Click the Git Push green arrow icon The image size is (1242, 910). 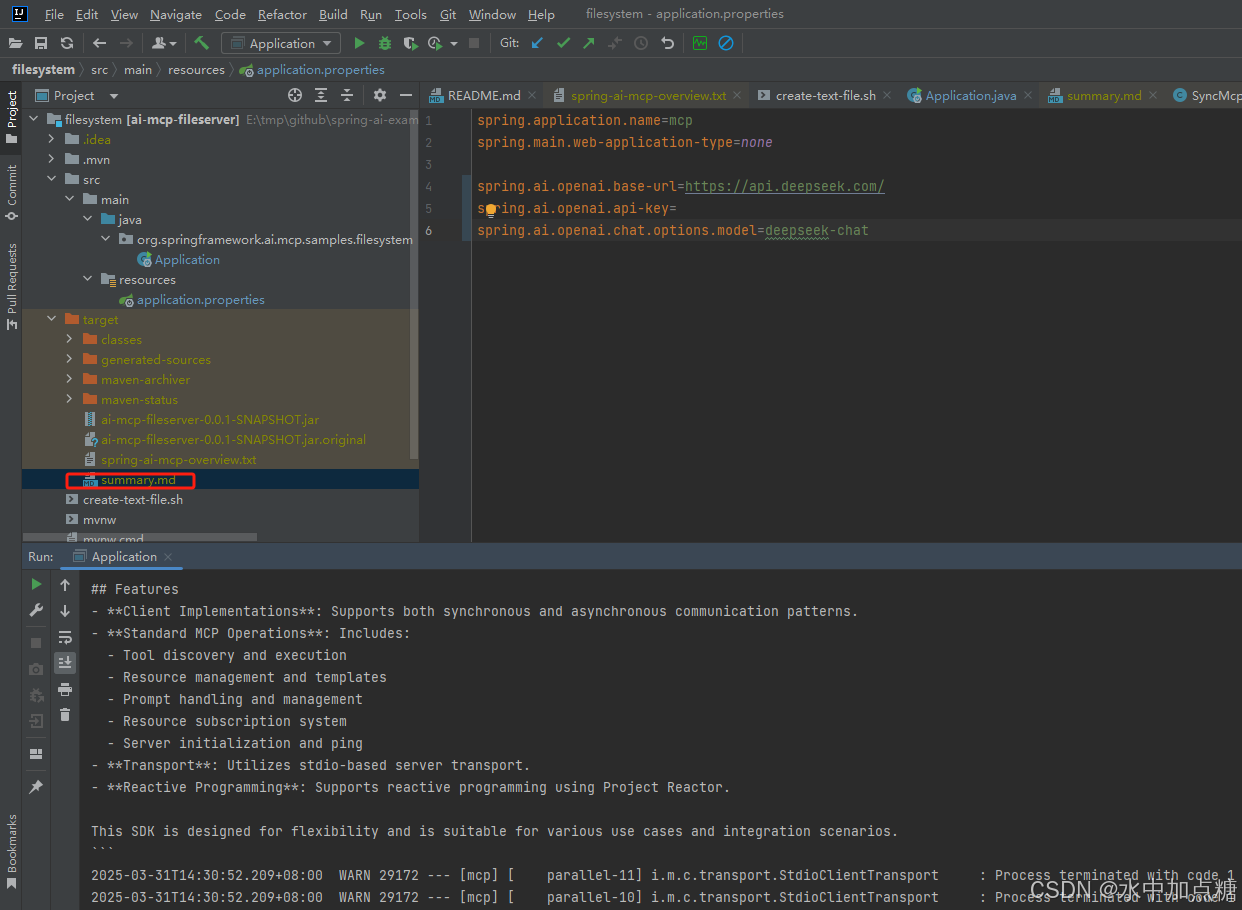pos(589,43)
